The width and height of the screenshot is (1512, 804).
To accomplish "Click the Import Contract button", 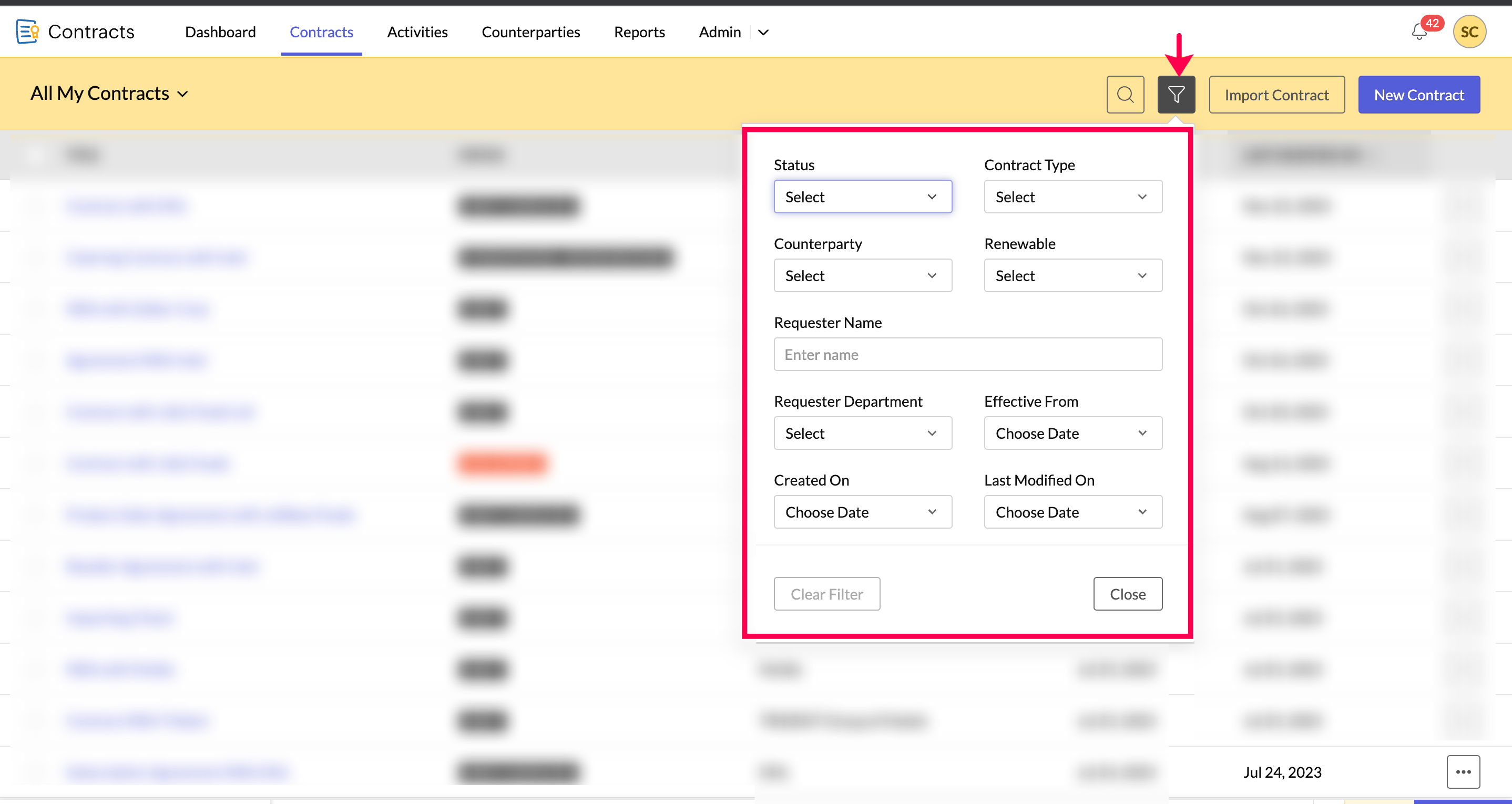I will [x=1276, y=95].
